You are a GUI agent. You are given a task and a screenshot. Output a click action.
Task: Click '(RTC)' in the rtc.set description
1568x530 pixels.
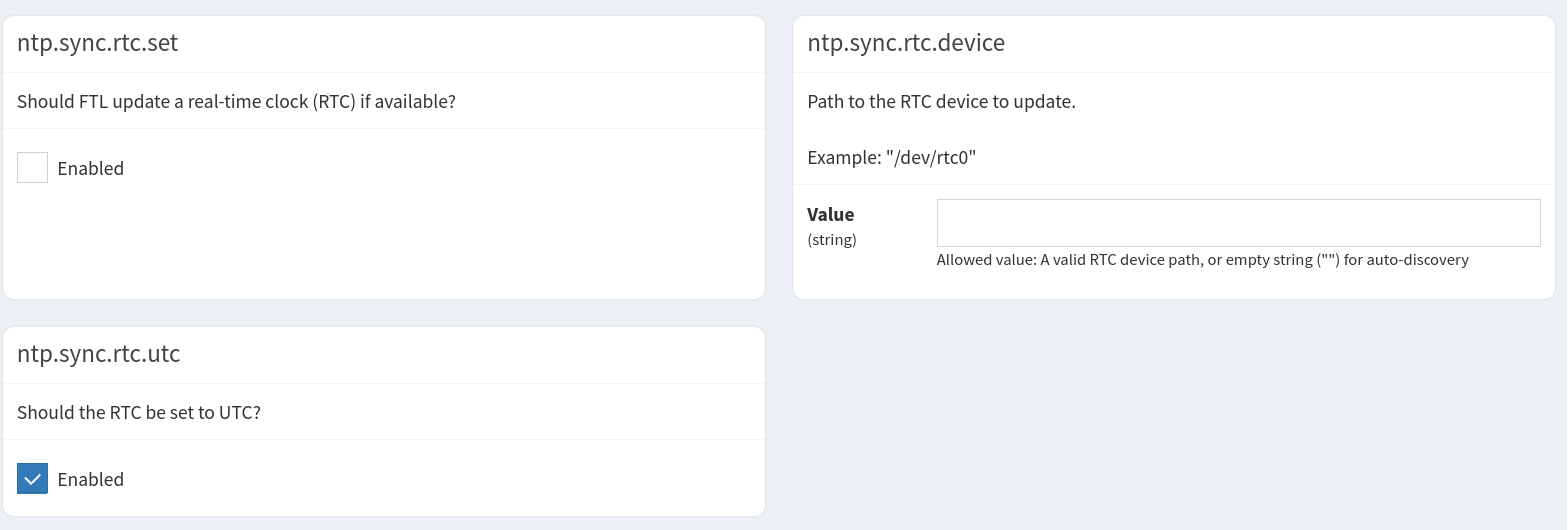coord(333,101)
